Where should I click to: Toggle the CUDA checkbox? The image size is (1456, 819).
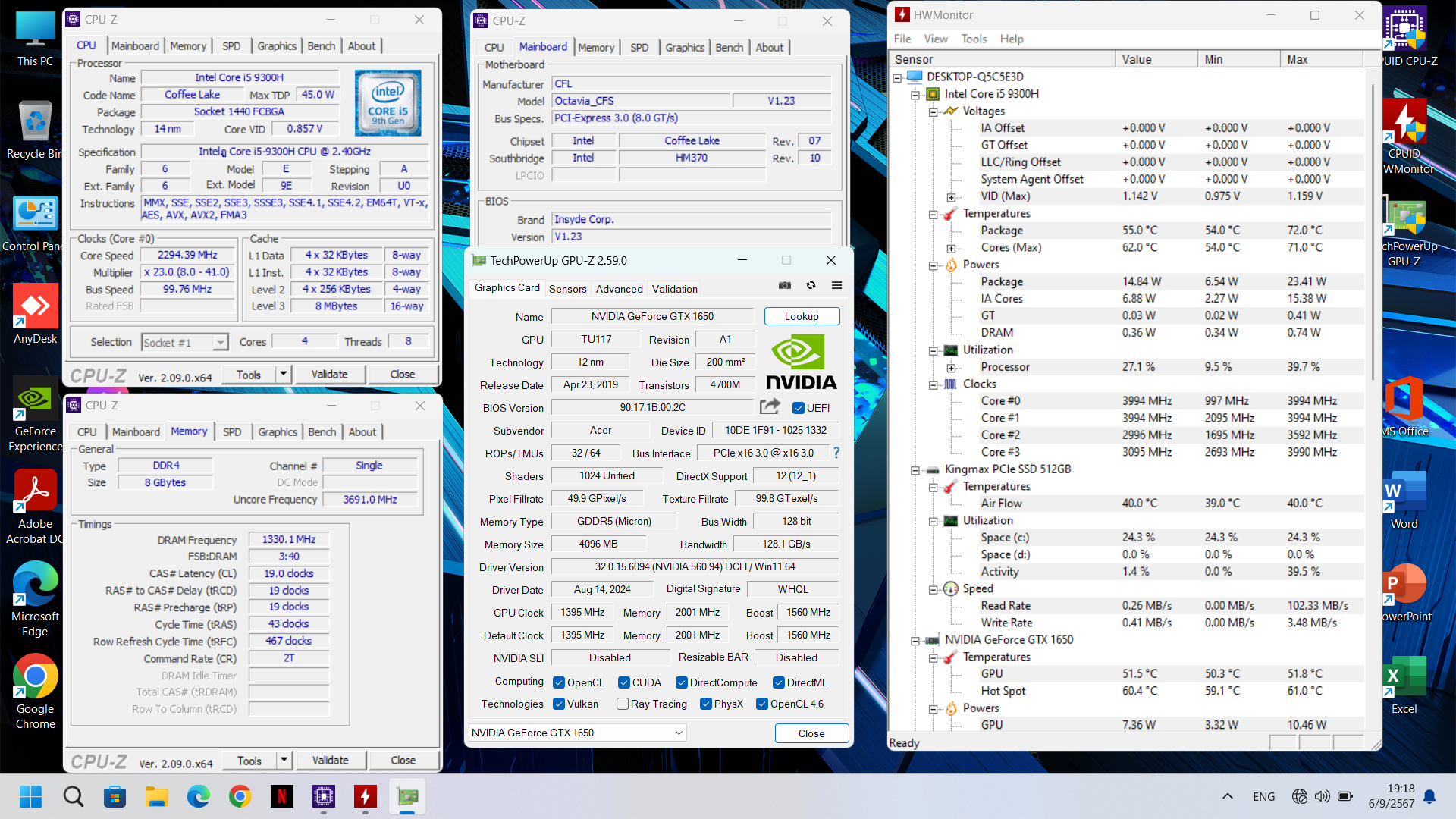pos(624,682)
